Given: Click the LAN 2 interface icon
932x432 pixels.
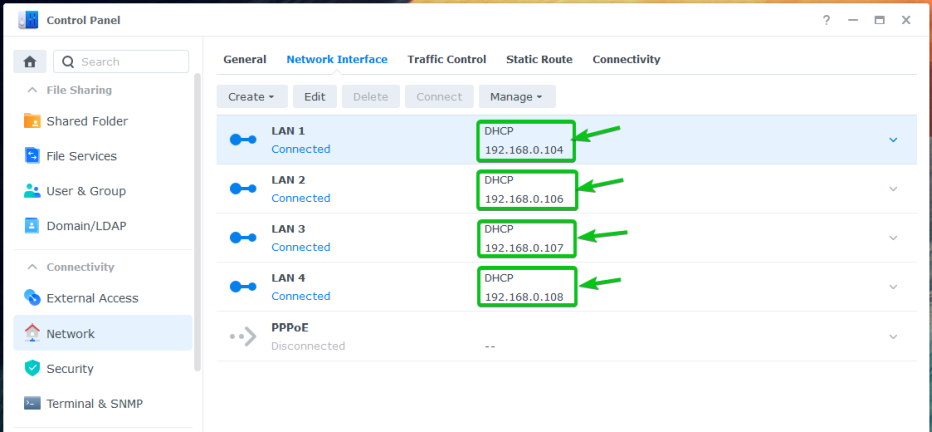Looking at the screenshot, I should pos(243,188).
